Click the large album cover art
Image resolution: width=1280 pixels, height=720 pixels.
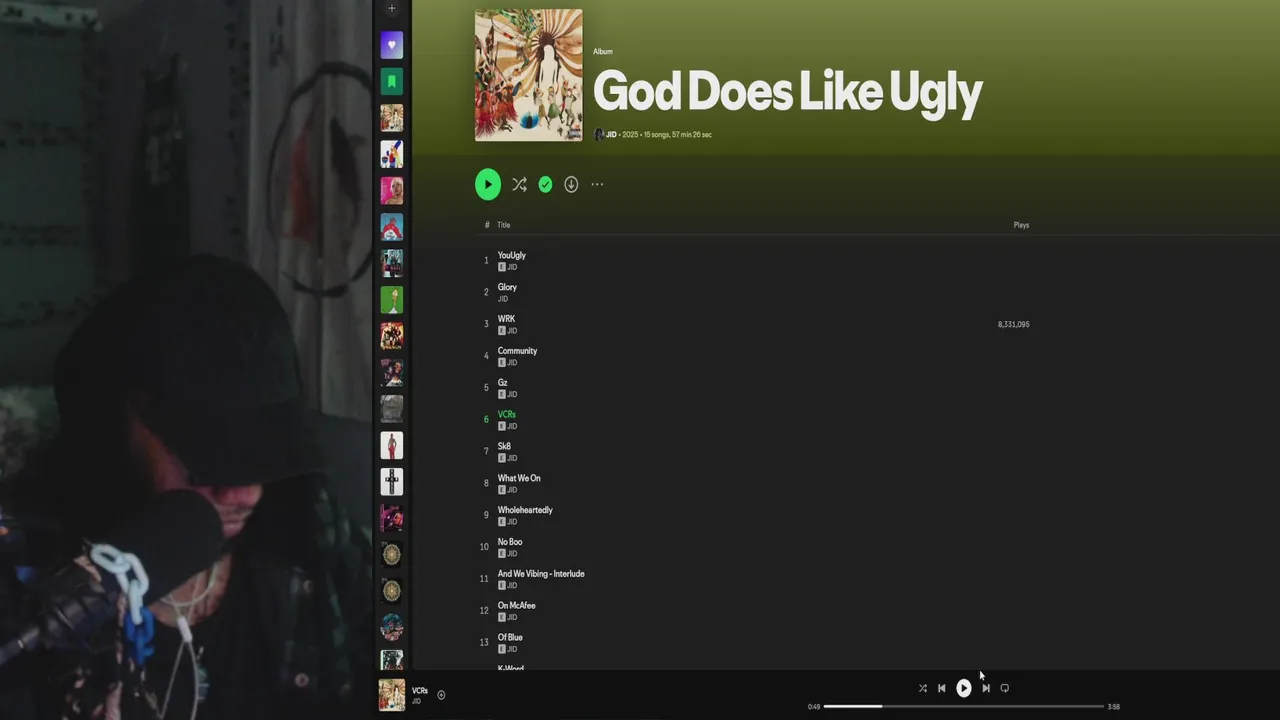click(528, 75)
